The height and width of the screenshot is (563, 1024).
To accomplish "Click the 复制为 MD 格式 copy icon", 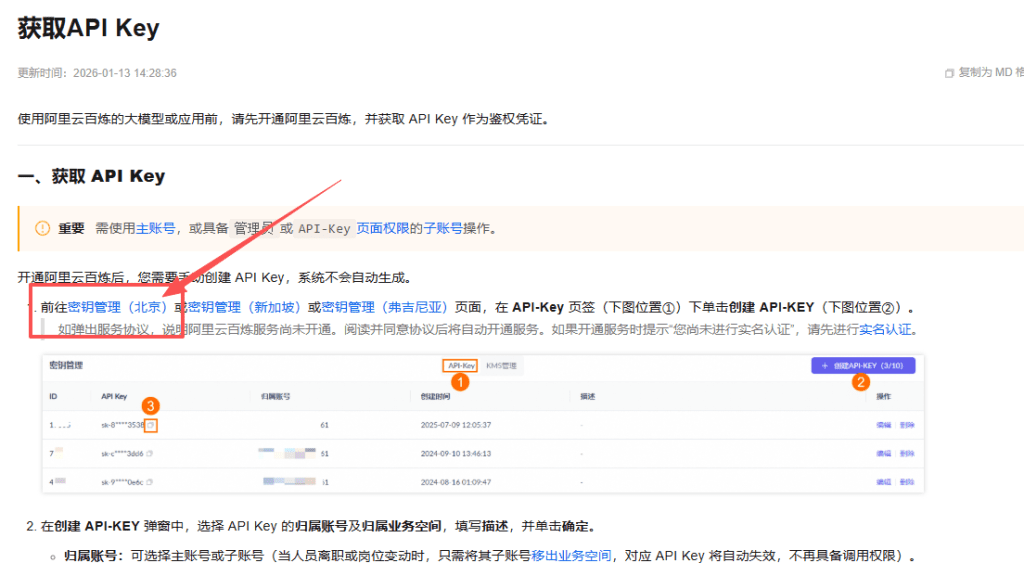I will coord(949,73).
